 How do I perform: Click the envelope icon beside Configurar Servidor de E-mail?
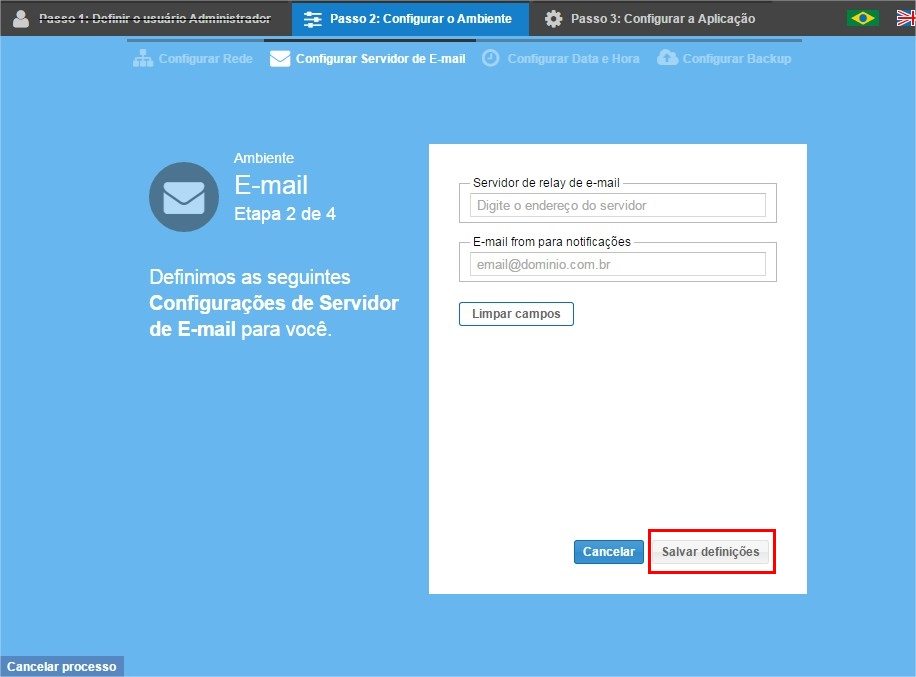(x=280, y=58)
